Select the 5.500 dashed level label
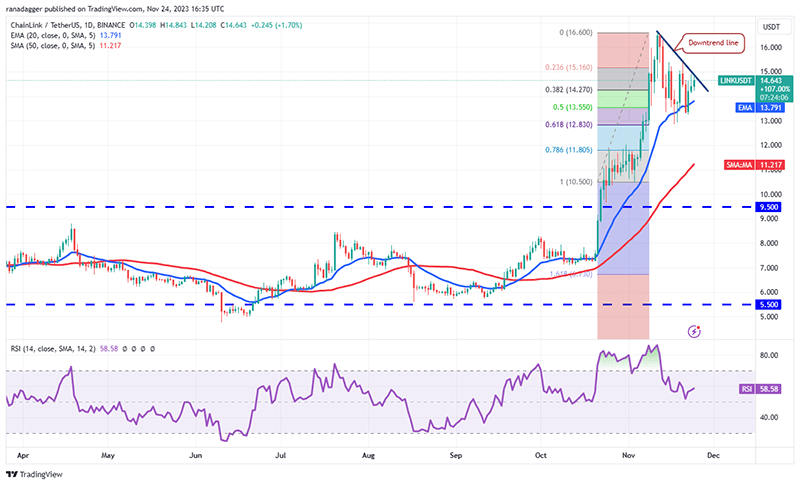This screenshot has height=485, width=800. [769, 304]
